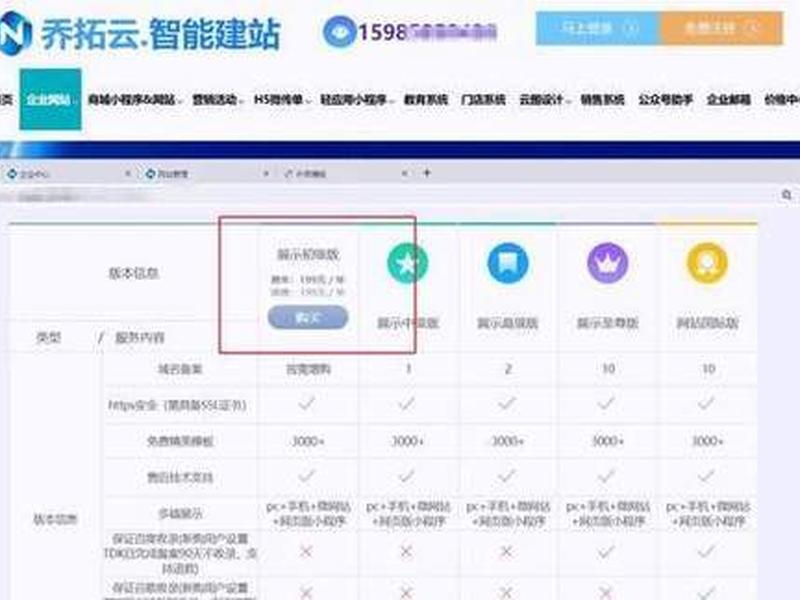Select the yellow medal 网站国际版 plan icon
The height and width of the screenshot is (600, 800).
coord(707,263)
